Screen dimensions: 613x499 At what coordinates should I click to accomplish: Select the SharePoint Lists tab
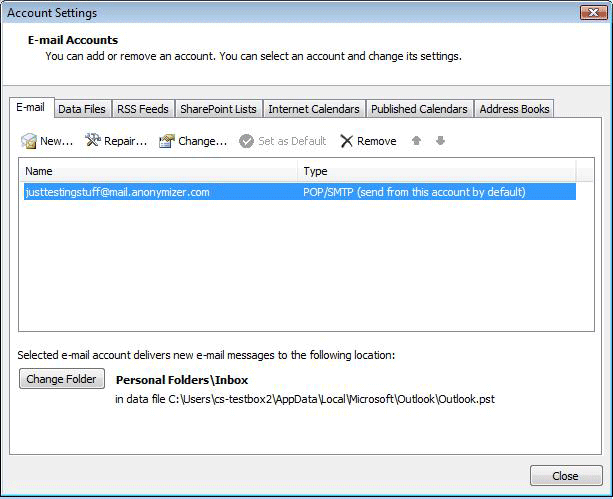click(x=218, y=109)
